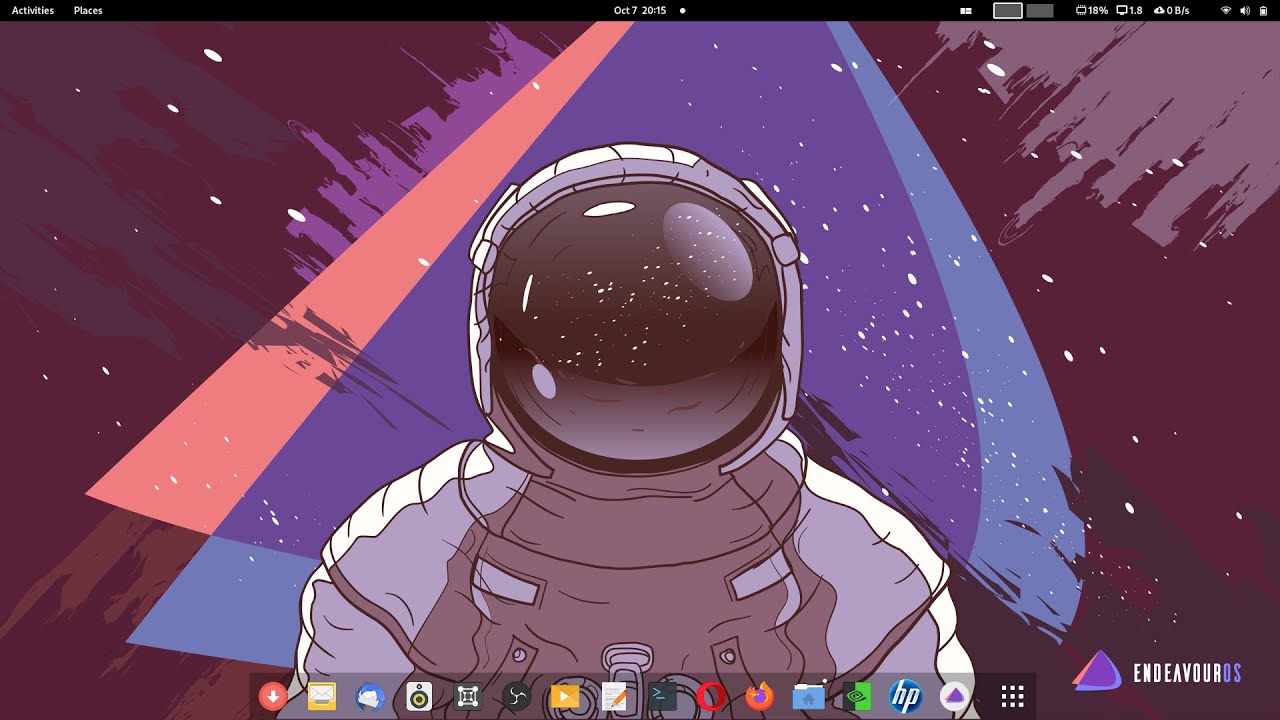The height and width of the screenshot is (720, 1280).
Task: Launch the text editor notepad icon
Action: tap(614, 696)
